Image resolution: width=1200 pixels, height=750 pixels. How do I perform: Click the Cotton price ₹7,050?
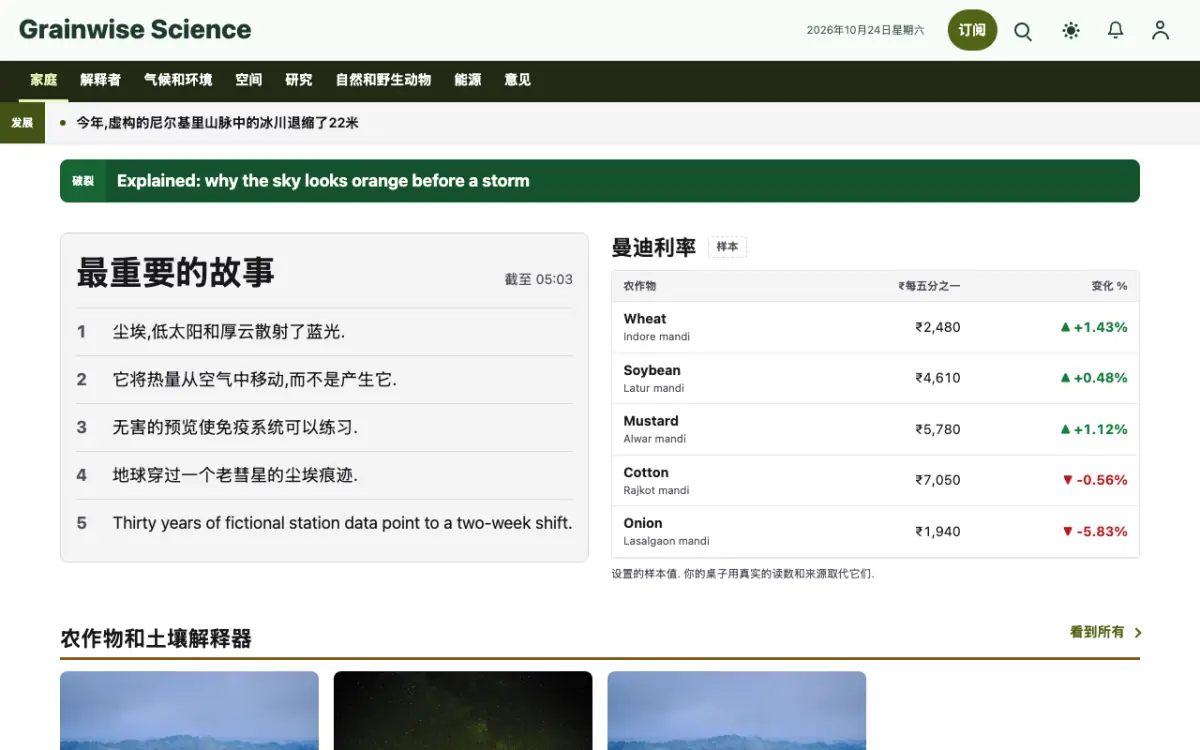click(938, 480)
